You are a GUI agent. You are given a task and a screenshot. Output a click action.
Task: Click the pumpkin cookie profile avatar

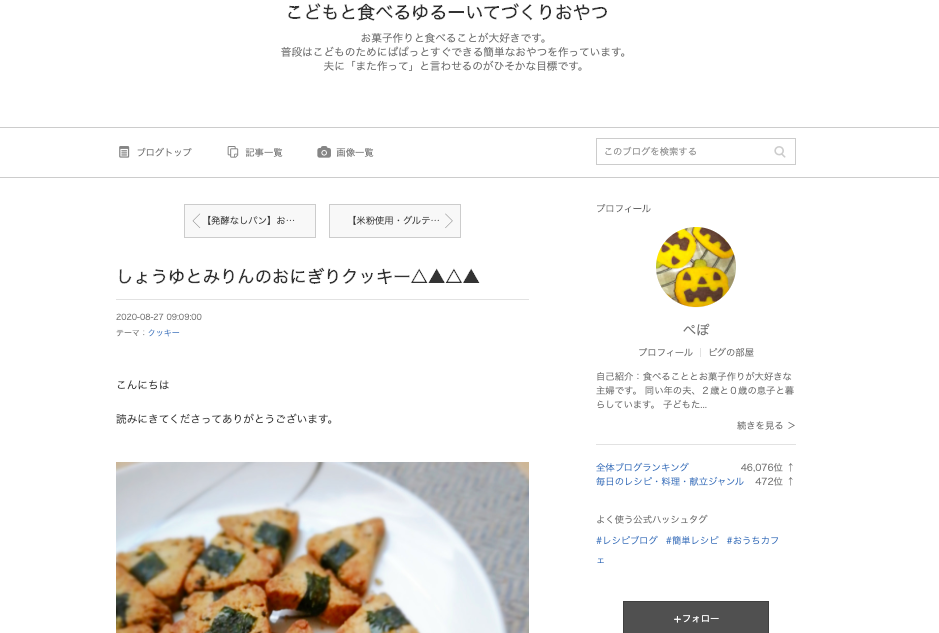[x=696, y=266]
